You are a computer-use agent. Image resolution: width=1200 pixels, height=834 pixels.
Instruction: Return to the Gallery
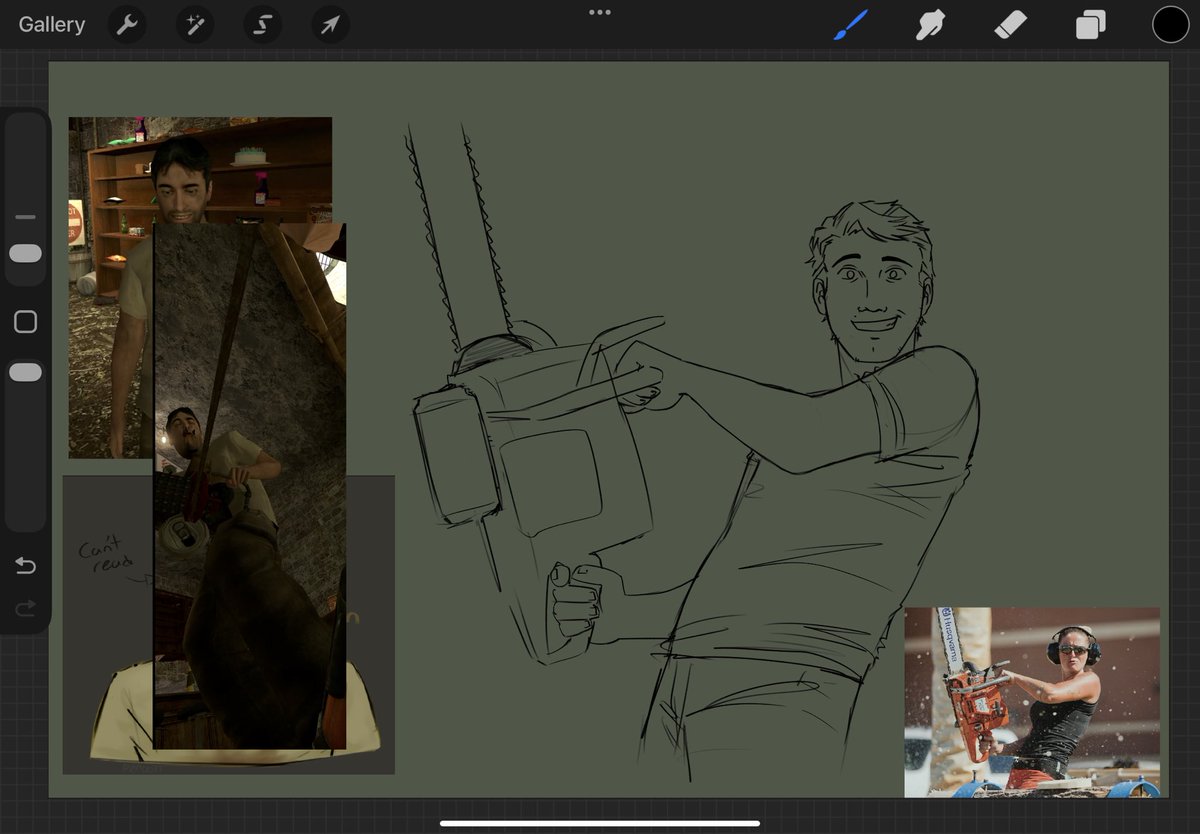click(52, 25)
